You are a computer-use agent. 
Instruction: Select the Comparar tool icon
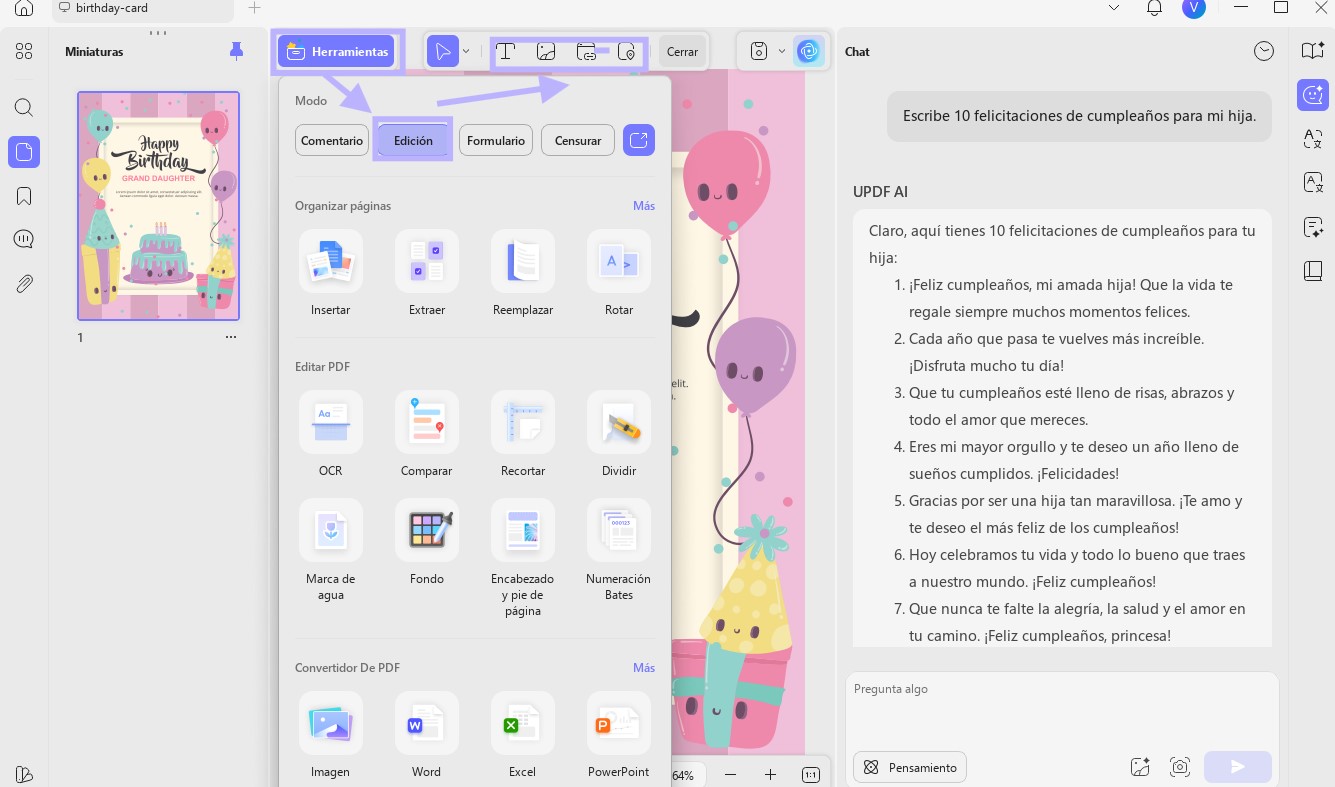427,423
